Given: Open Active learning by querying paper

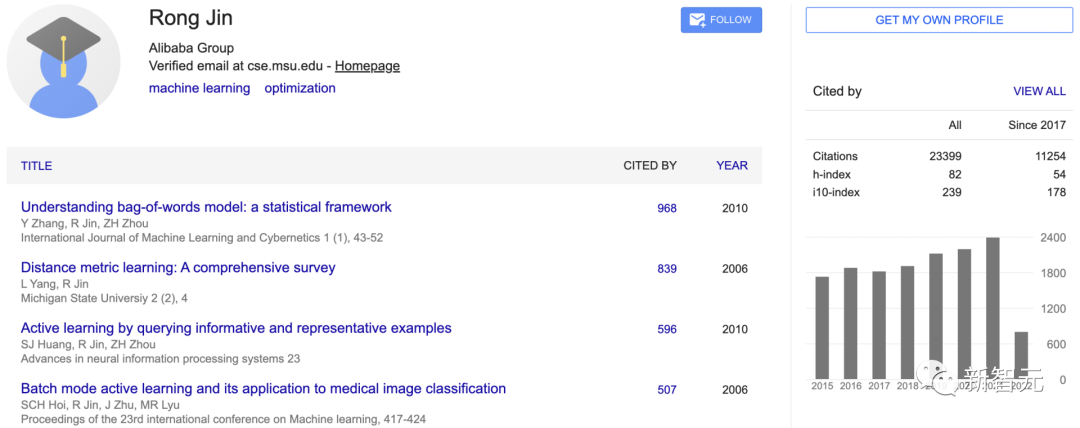Looking at the screenshot, I should [x=236, y=328].
